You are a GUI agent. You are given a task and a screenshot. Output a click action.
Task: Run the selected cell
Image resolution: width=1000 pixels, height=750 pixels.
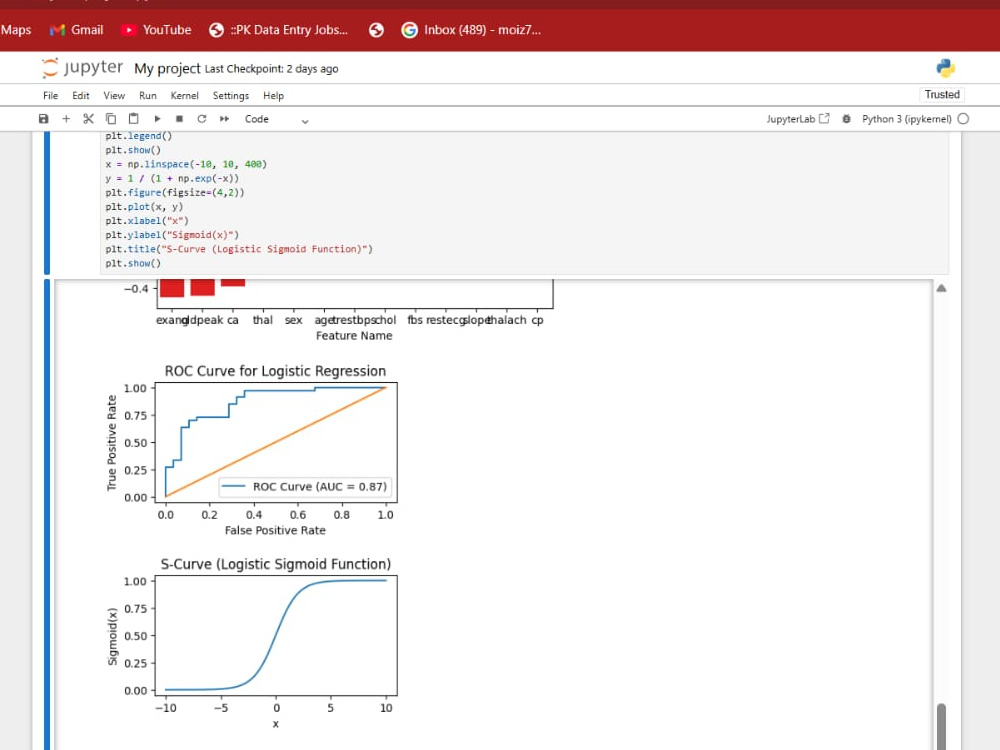[x=157, y=119]
